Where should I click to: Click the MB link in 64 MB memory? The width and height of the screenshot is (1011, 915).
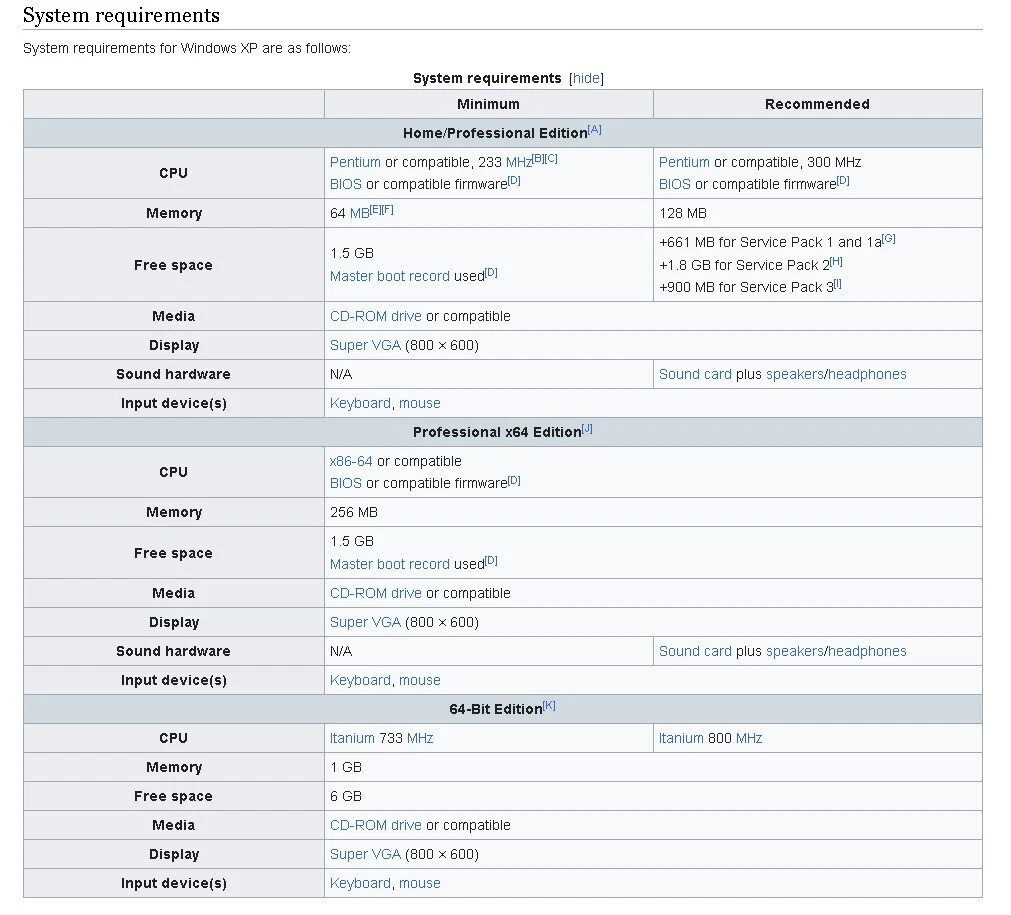click(360, 213)
